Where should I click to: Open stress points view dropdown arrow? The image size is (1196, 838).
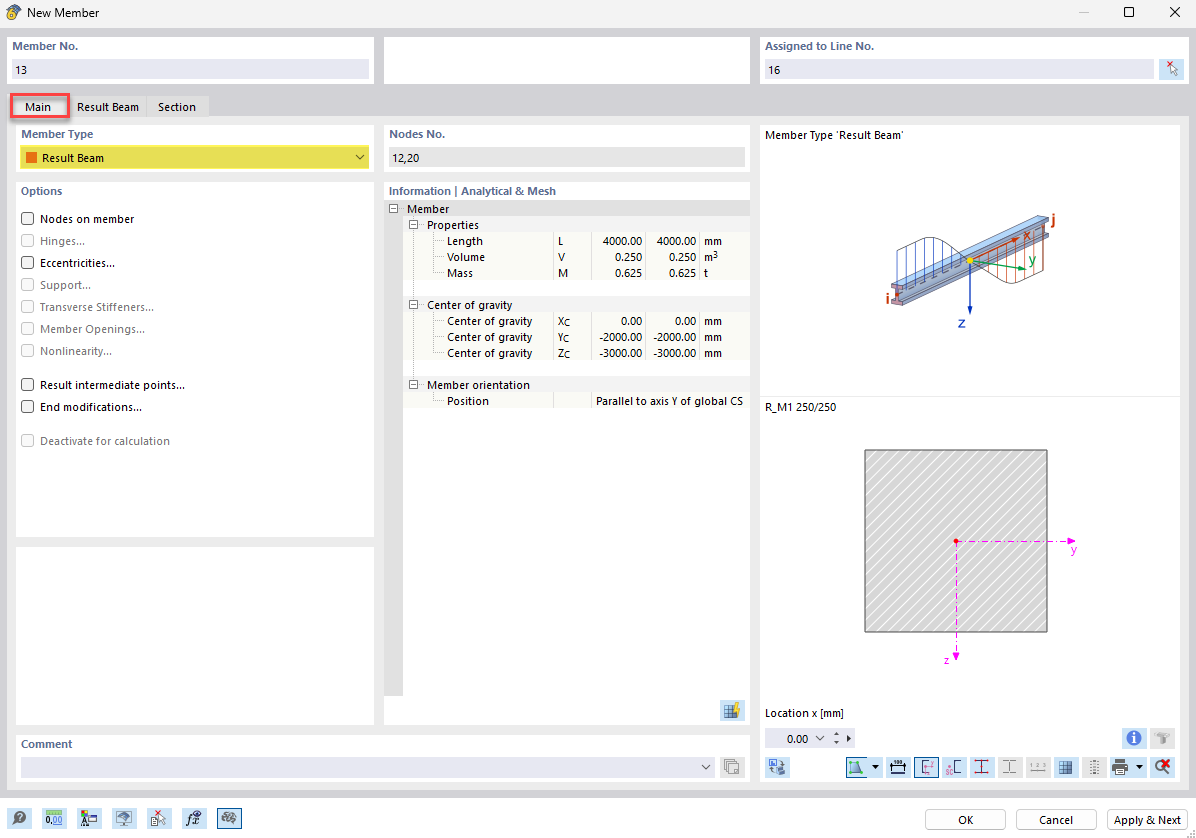coord(875,767)
